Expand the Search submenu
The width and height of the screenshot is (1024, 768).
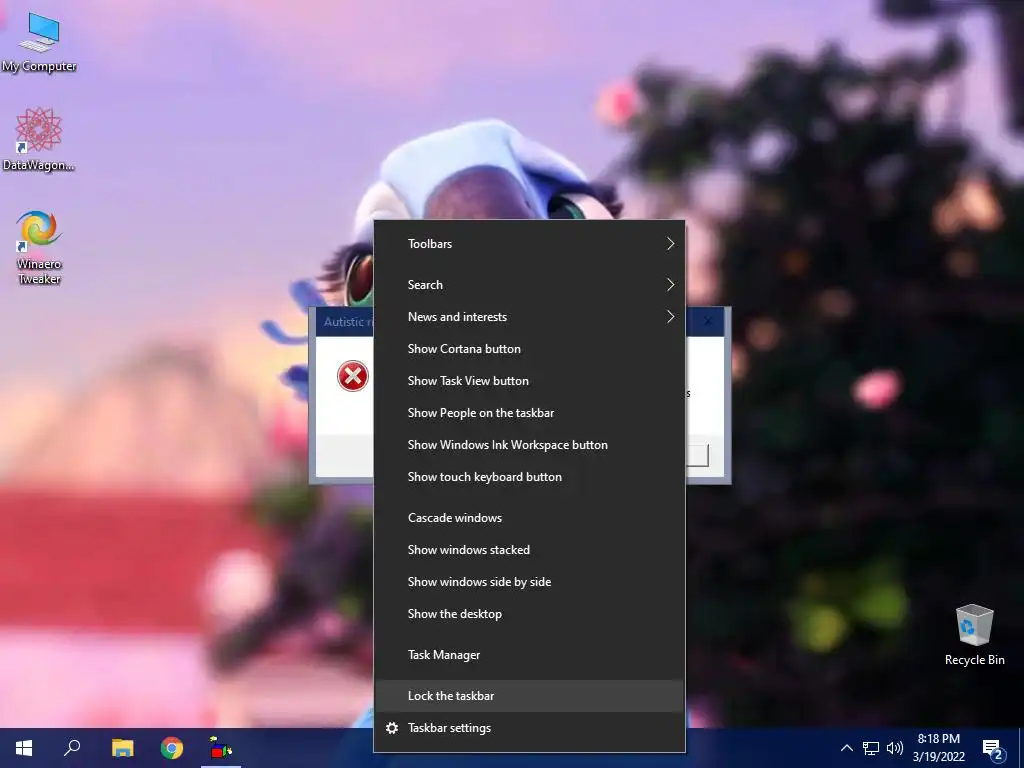pos(529,285)
